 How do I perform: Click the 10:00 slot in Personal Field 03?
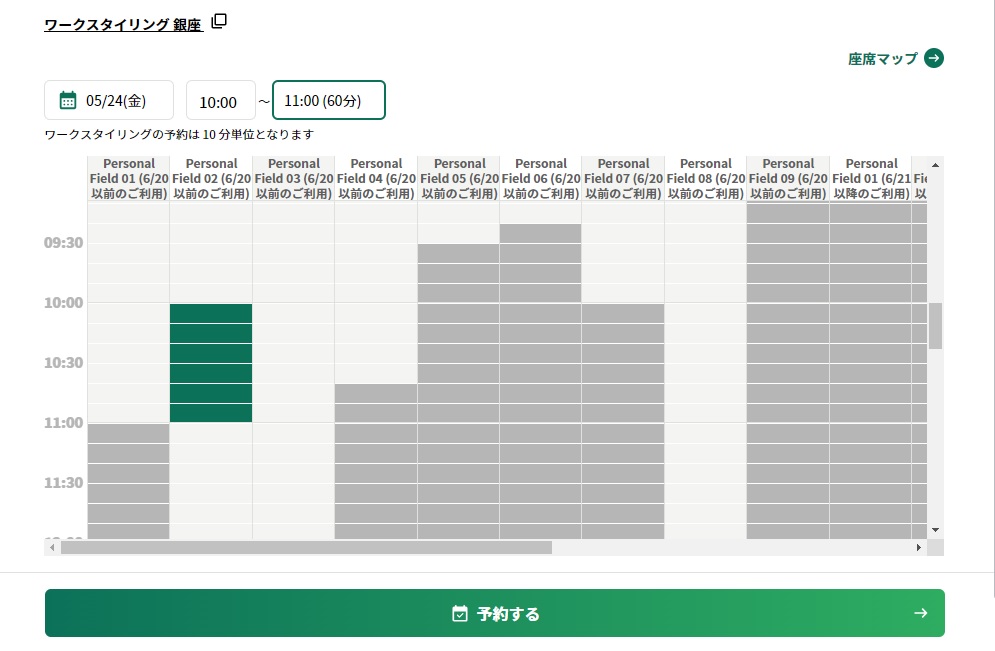click(294, 313)
